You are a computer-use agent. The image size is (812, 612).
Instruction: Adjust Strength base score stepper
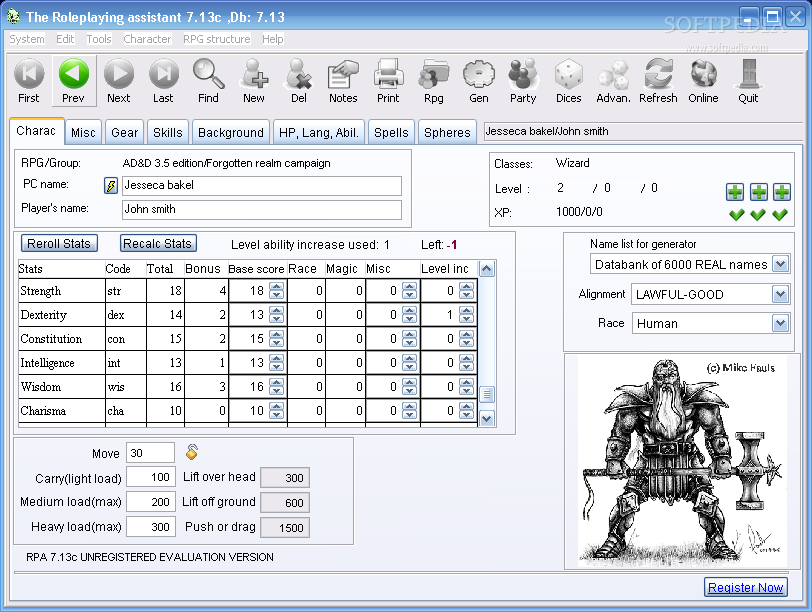(x=277, y=291)
